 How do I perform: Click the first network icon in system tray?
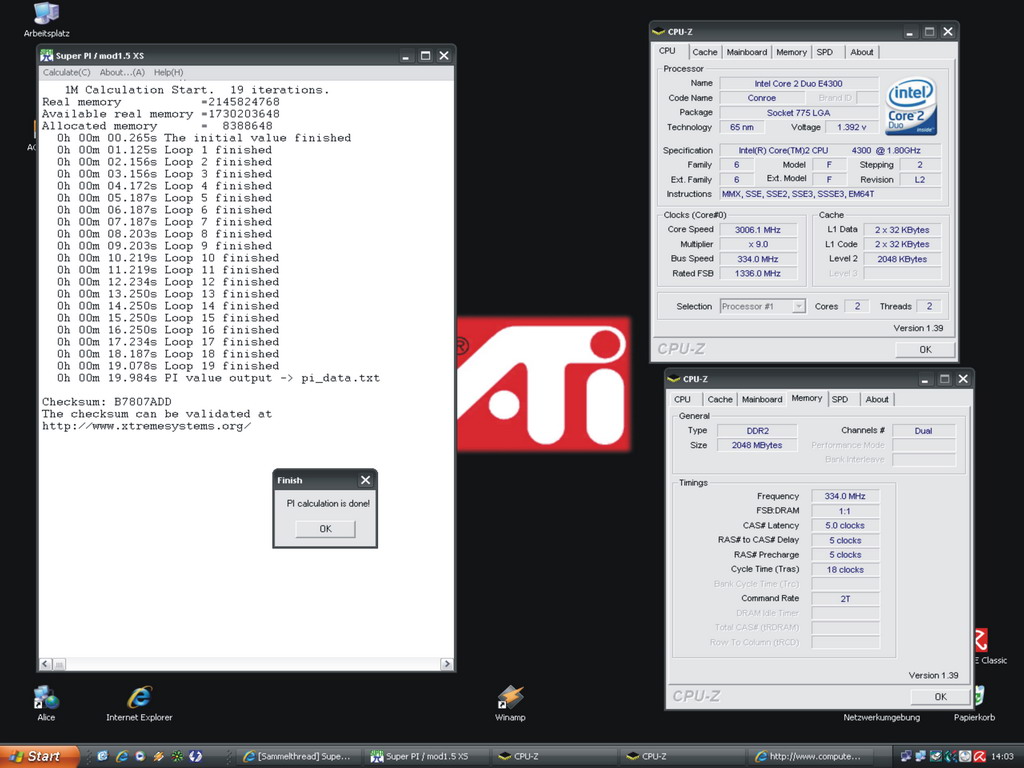pyautogui.click(x=906, y=756)
